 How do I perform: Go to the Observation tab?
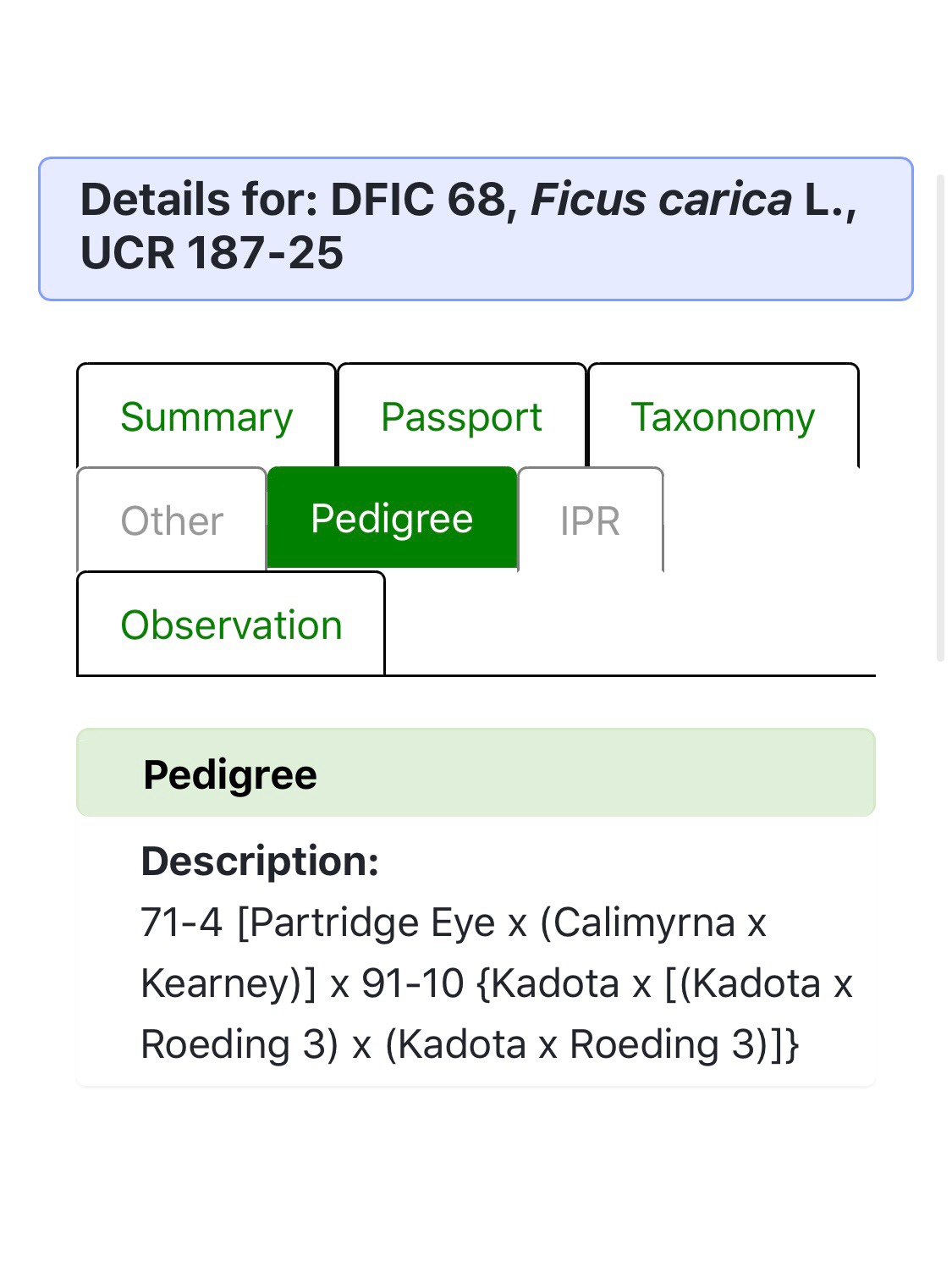click(231, 625)
